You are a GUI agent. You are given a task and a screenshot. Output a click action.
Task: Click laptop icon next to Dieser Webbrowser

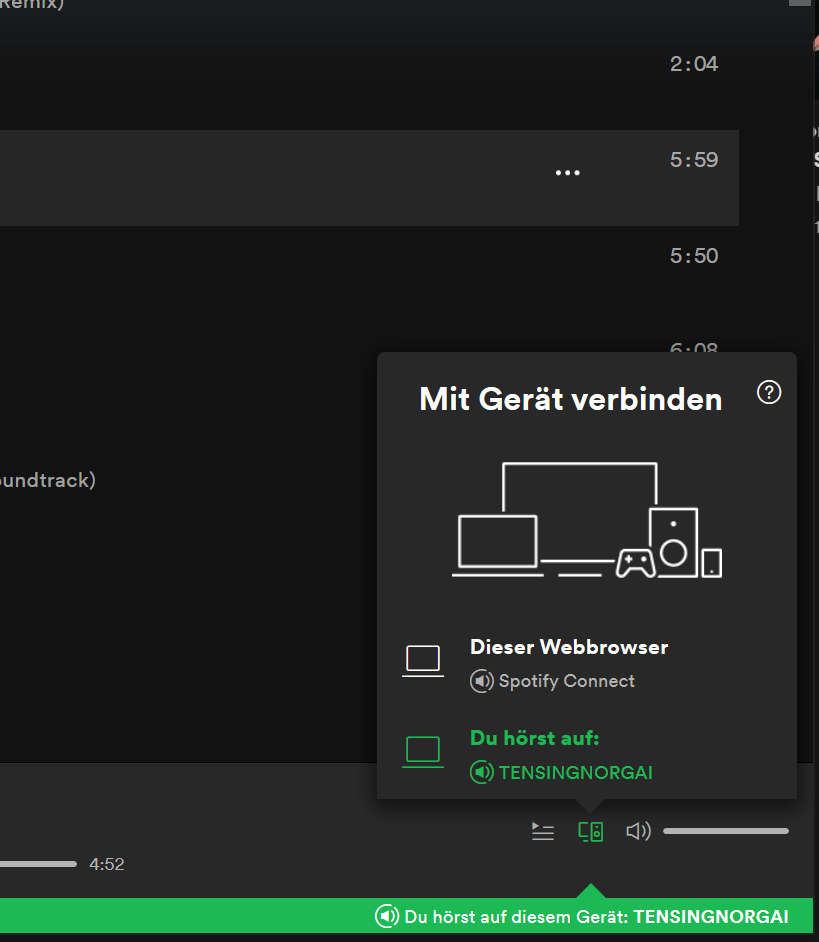coord(422,661)
